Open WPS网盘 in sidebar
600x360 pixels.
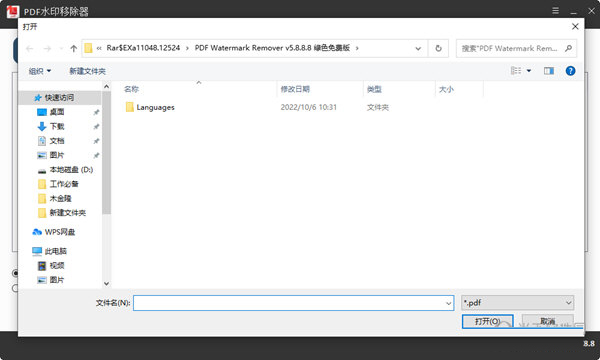(x=60, y=232)
